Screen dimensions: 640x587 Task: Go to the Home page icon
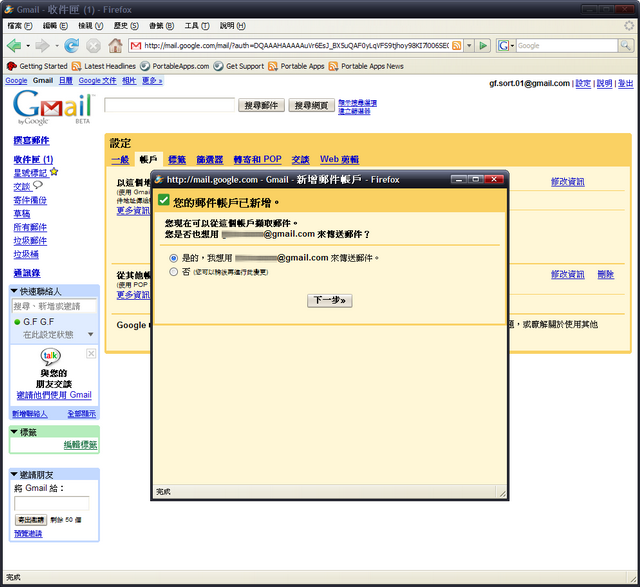[115, 45]
